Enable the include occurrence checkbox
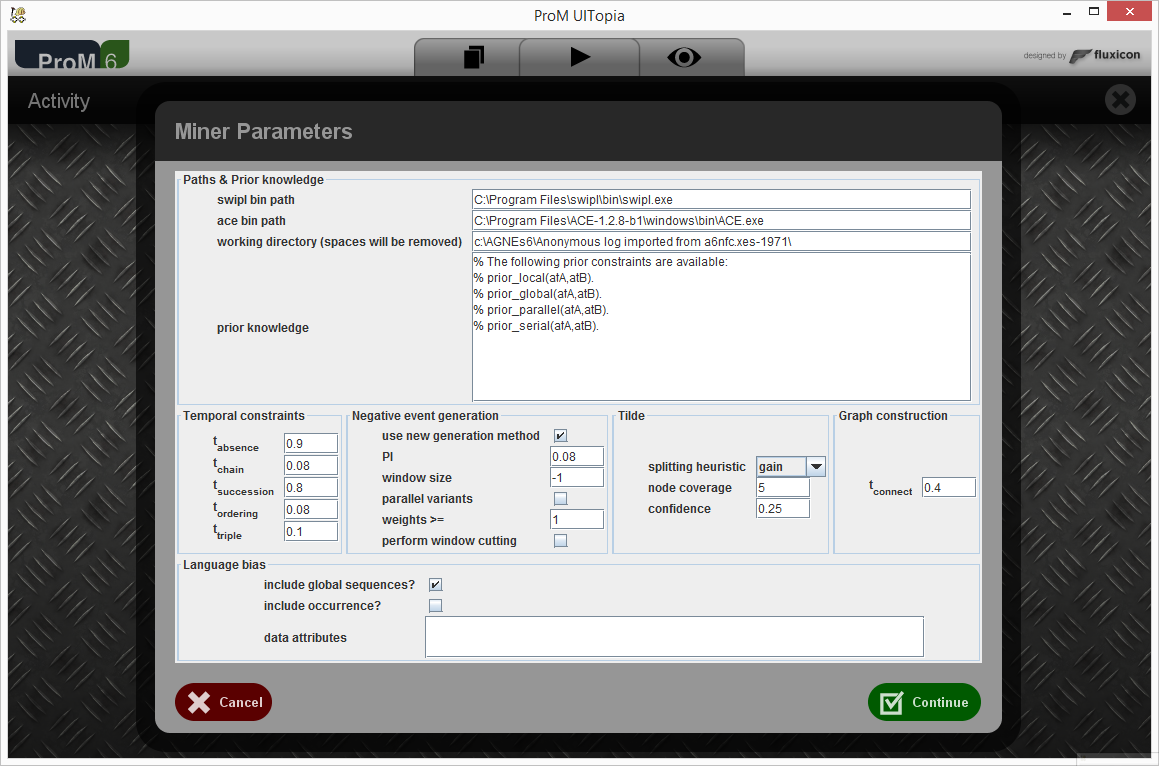 (435, 606)
